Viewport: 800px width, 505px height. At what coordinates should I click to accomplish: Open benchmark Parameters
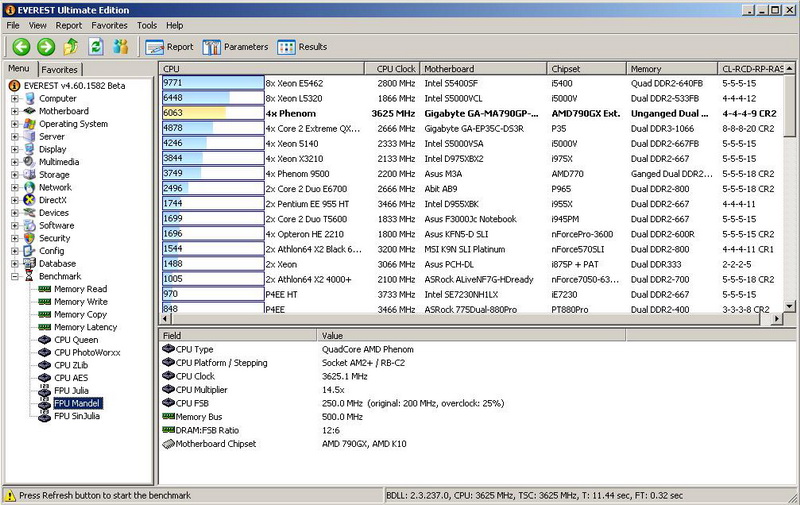click(x=235, y=47)
